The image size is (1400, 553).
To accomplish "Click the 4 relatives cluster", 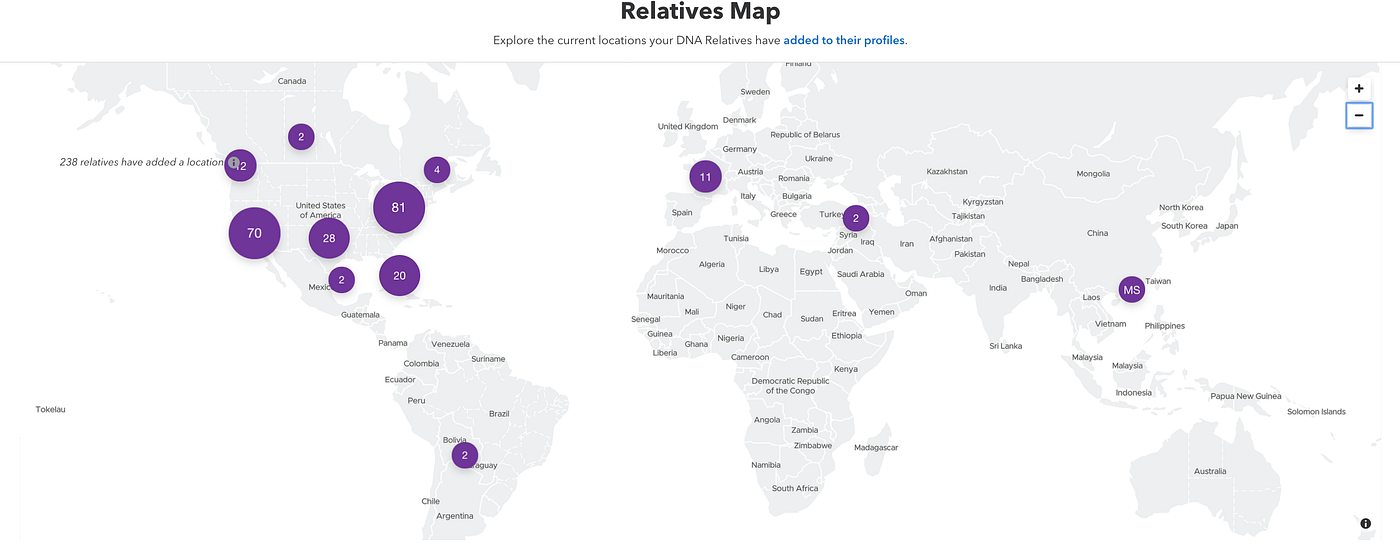I will click(437, 170).
